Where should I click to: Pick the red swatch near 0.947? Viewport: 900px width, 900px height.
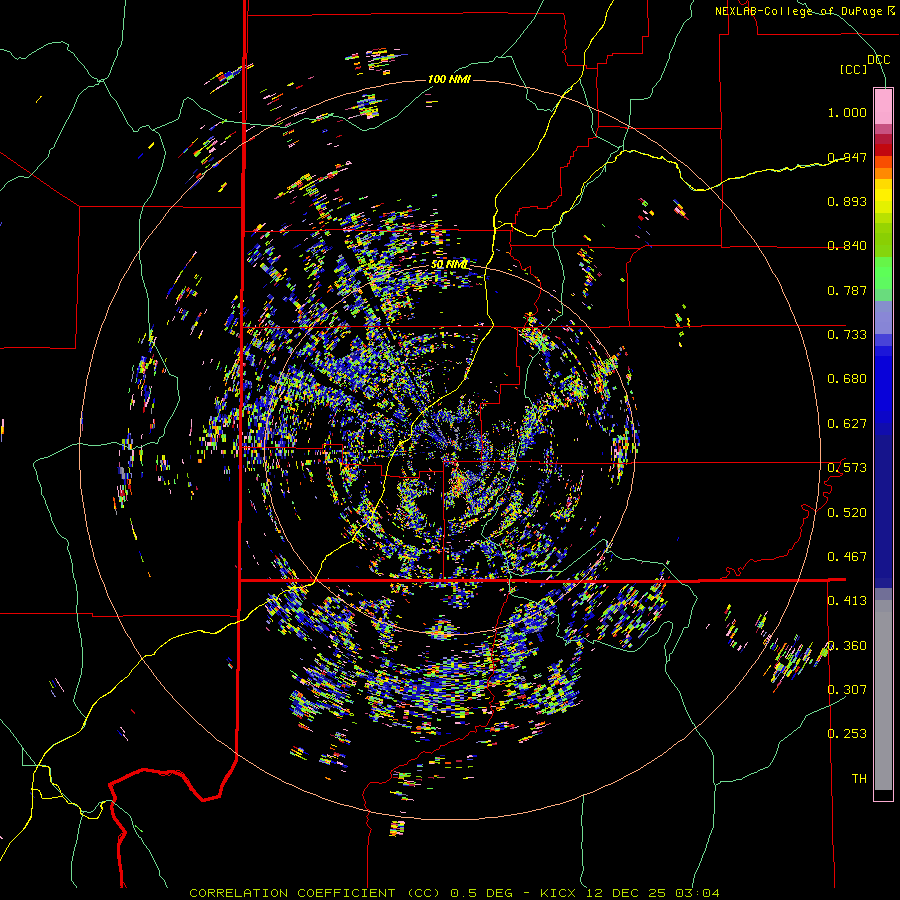[883, 150]
